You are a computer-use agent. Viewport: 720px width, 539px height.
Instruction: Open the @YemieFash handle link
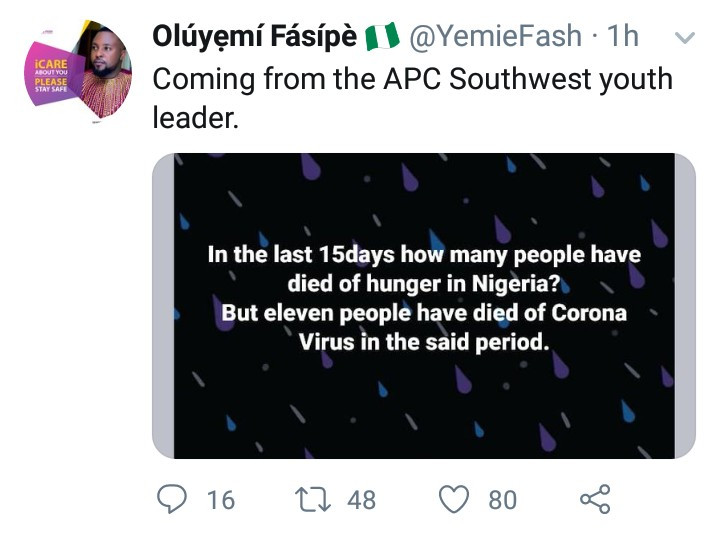tap(495, 36)
